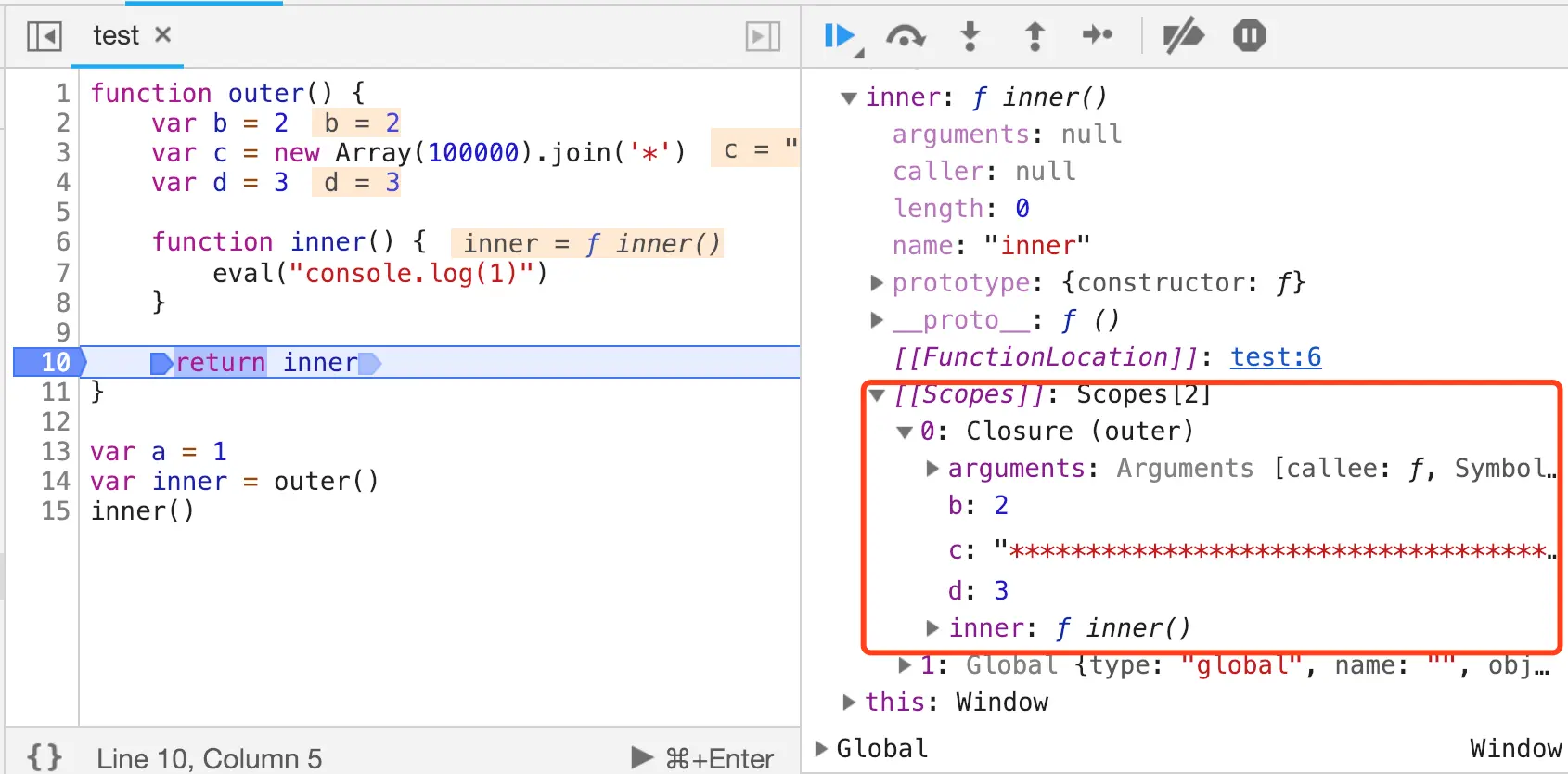Step into next function call

click(x=970, y=36)
